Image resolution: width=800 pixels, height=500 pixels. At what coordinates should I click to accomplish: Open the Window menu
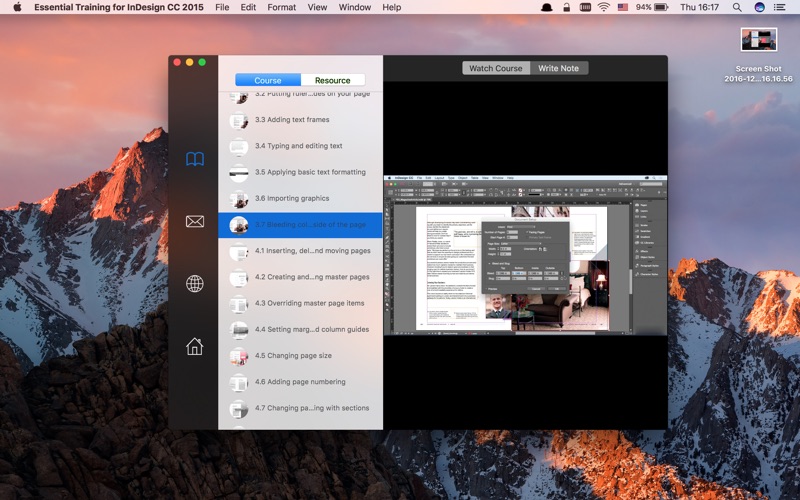tap(355, 7)
